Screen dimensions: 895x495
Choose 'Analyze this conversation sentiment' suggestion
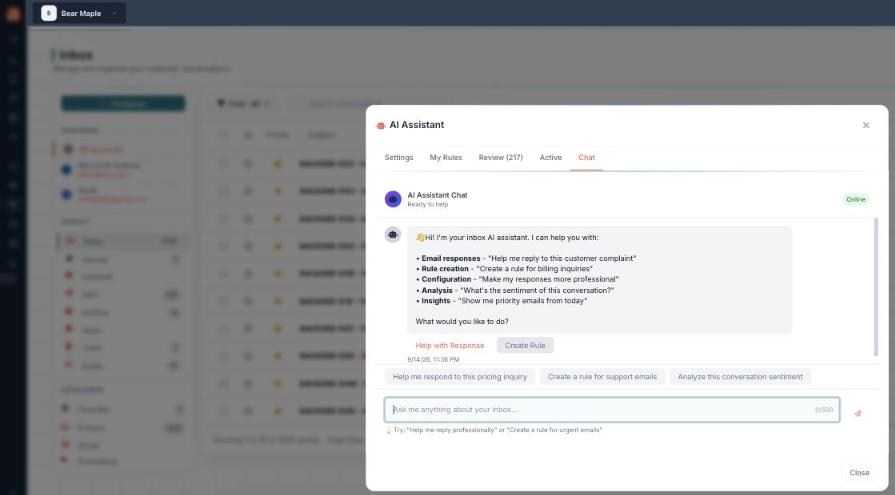pyautogui.click(x=740, y=377)
